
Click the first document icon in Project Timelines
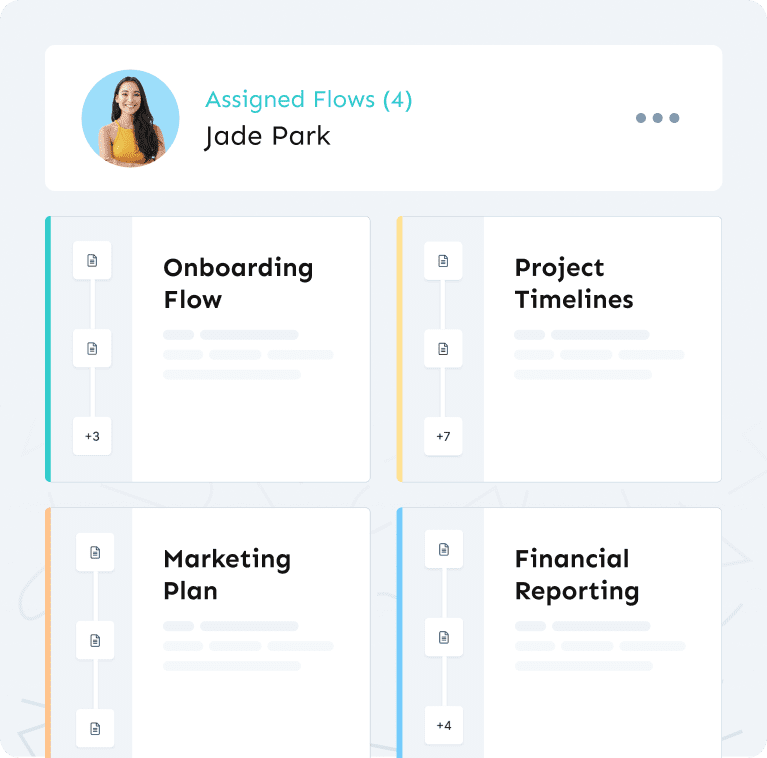click(x=443, y=261)
